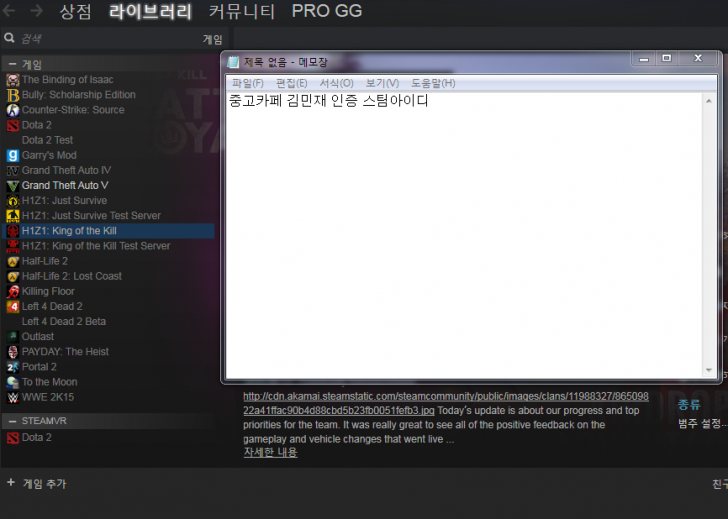The height and width of the screenshot is (519, 728).
Task: Click the 자세한 내용 link
Action: click(270, 452)
